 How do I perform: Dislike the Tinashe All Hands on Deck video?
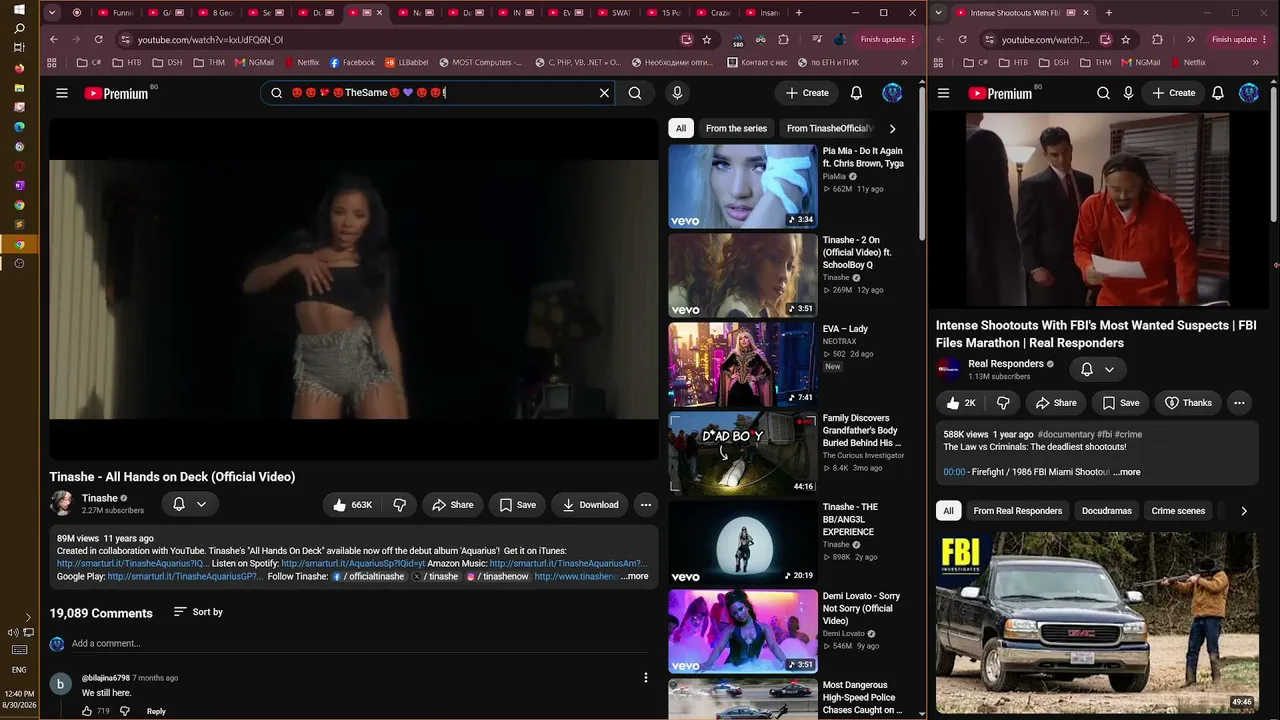click(399, 505)
